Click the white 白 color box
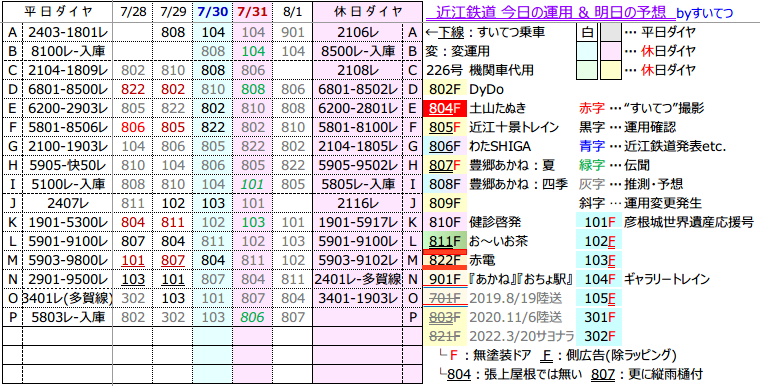This screenshot has height=386, width=760. point(587,32)
